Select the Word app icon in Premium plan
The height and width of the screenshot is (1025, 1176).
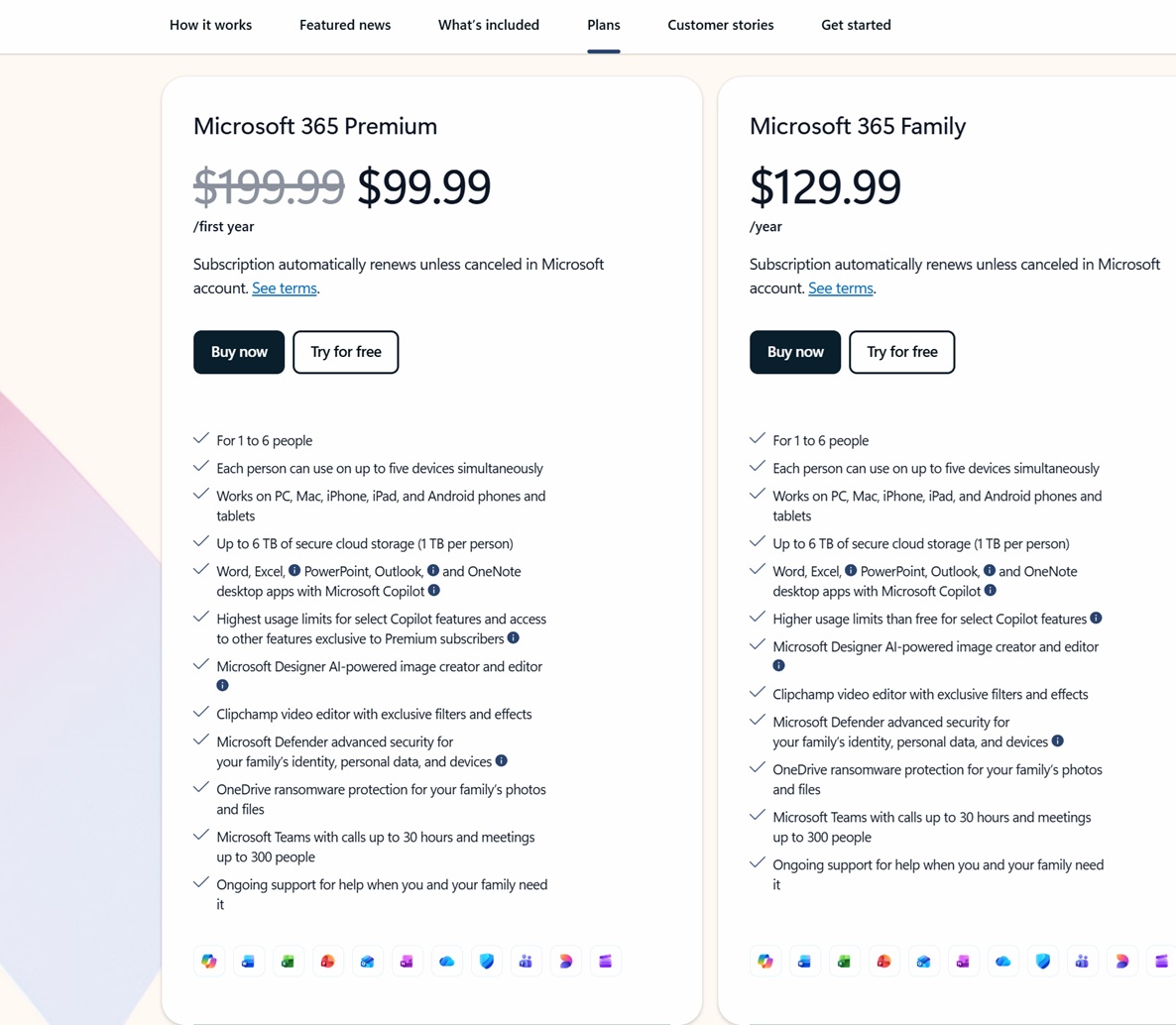(248, 961)
